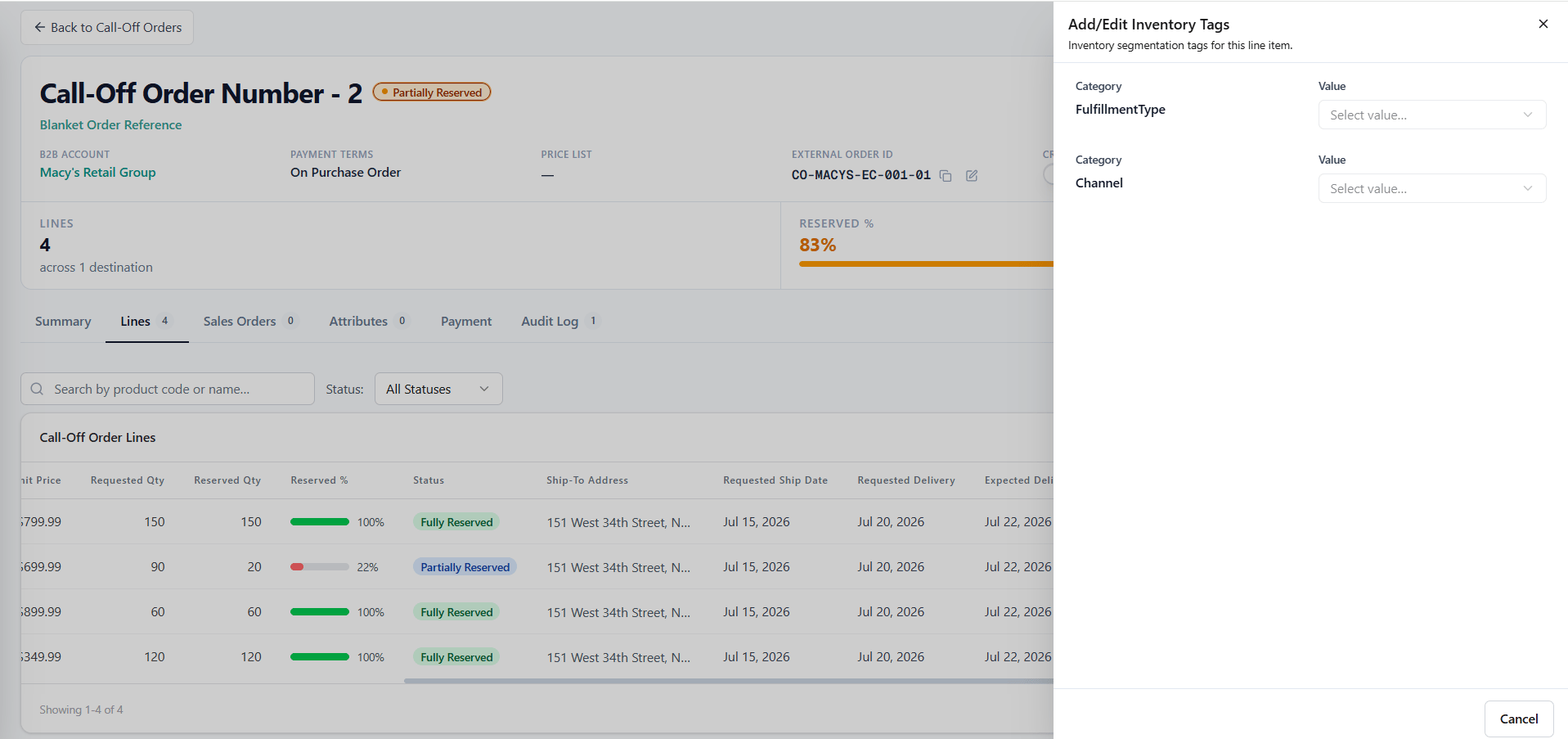Click the search magnifier icon
Screen dimensions: 1568x739
(37, 389)
